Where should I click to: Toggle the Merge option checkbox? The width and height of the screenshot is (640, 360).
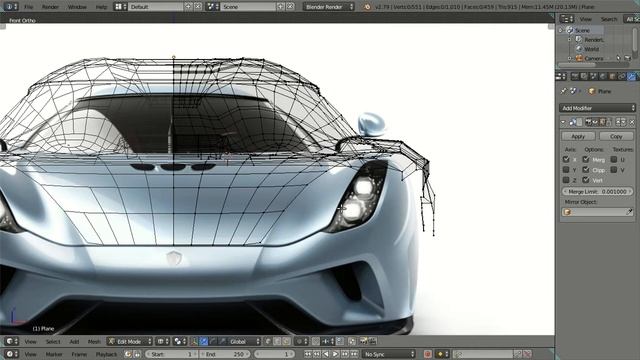click(586, 160)
